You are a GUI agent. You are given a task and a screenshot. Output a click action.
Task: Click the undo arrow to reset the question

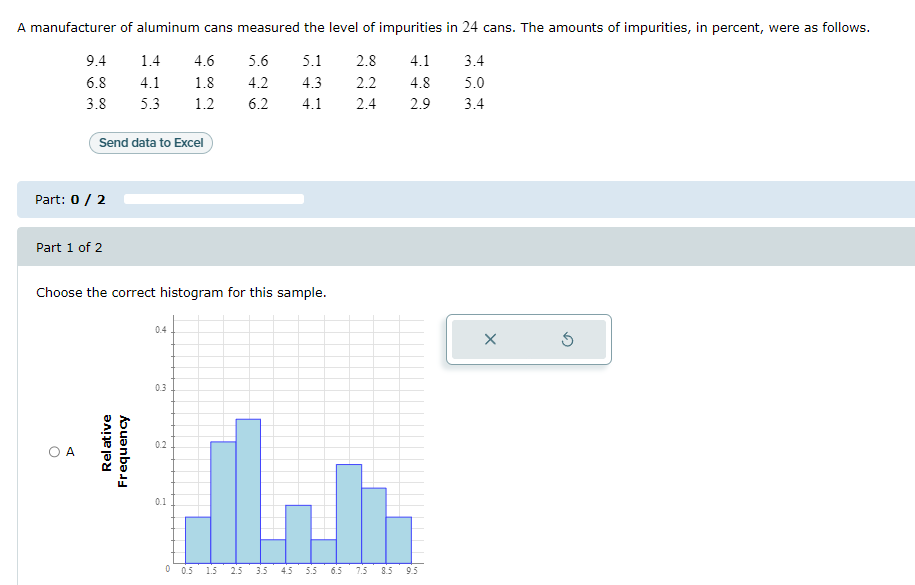click(565, 339)
